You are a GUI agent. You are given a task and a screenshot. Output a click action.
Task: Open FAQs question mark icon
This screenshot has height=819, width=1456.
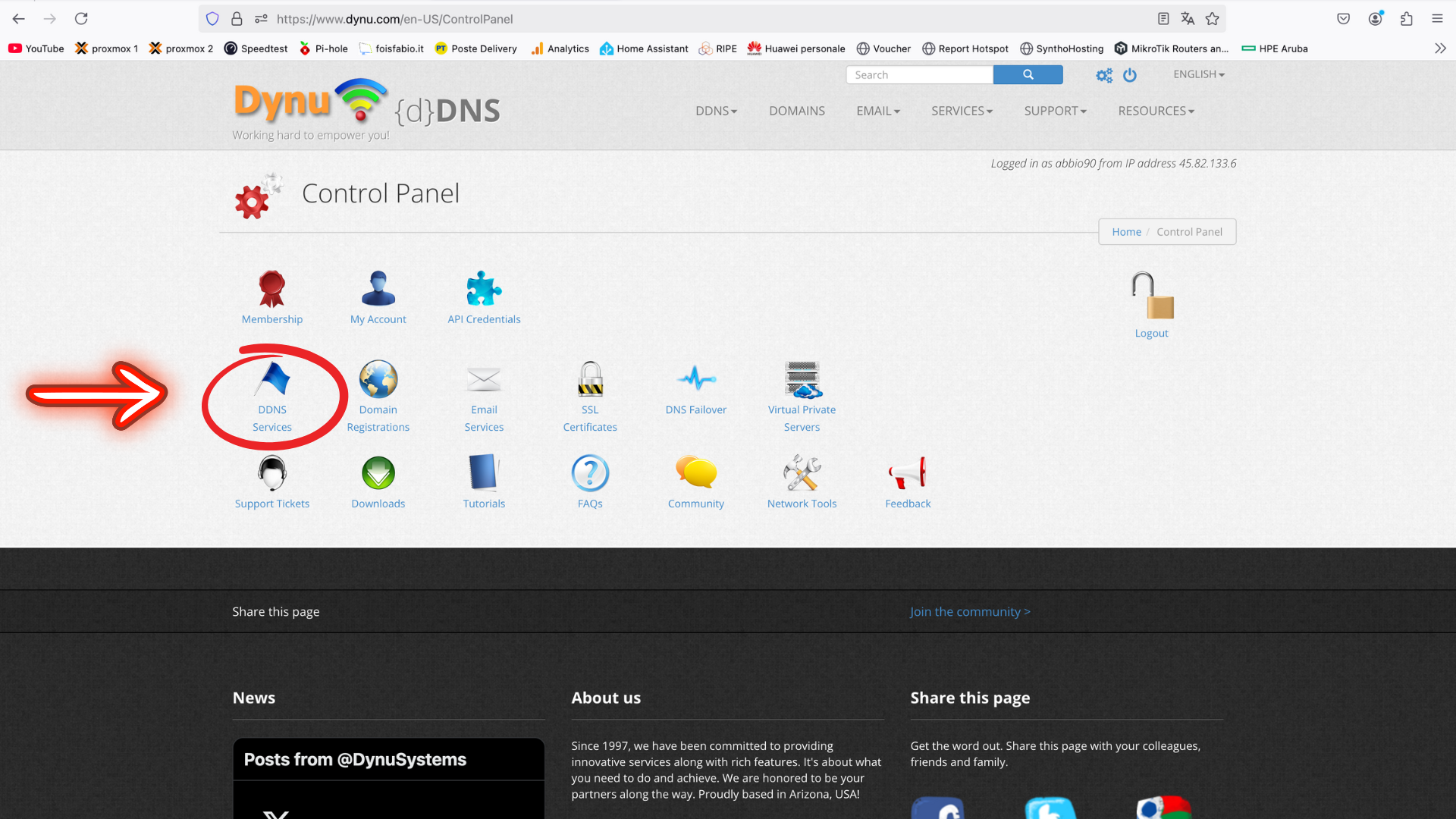[x=590, y=473]
